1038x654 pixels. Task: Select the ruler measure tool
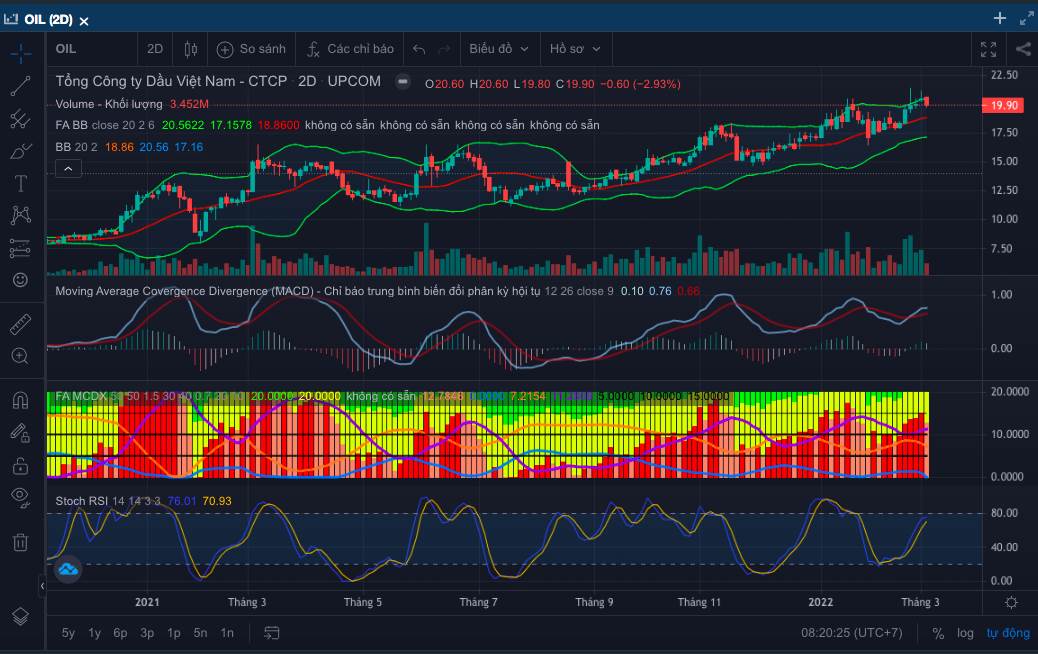click(21, 324)
